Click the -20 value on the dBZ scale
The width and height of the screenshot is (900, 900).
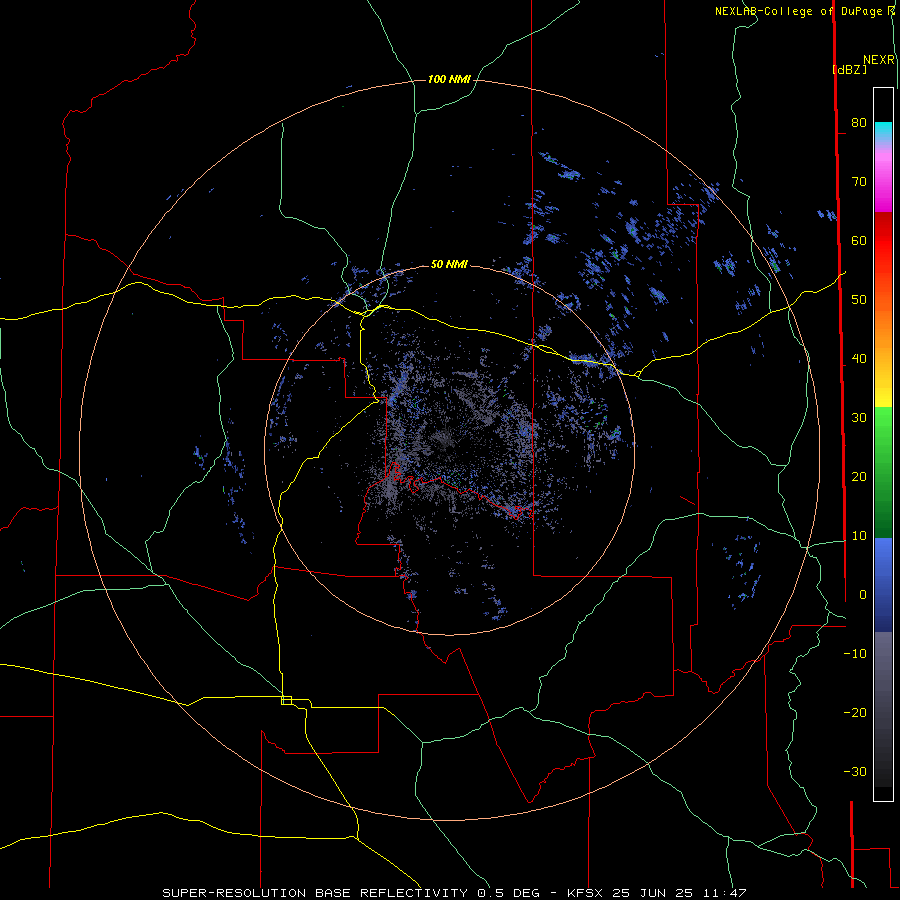tap(855, 712)
